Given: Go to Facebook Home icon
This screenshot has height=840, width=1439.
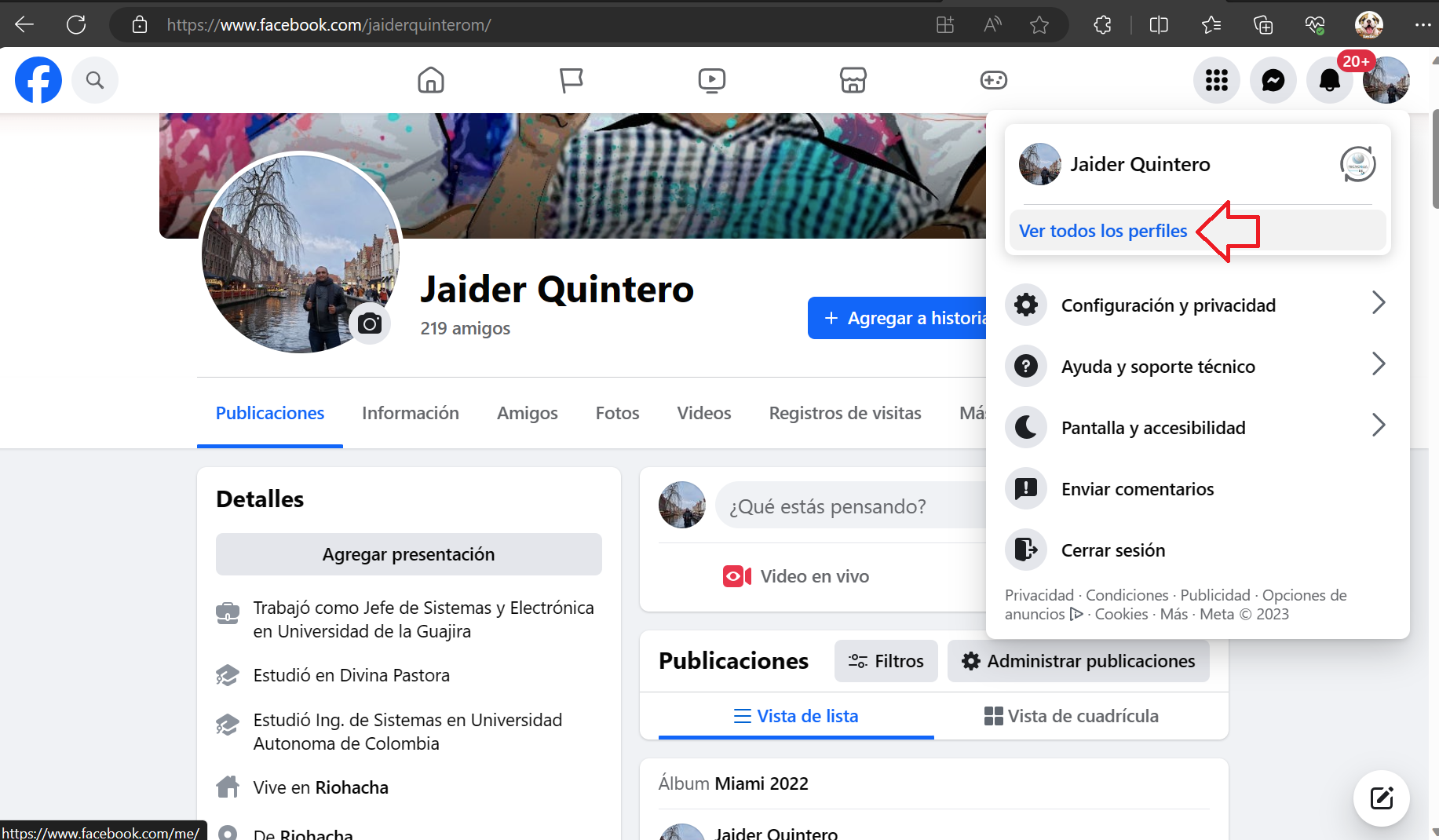Looking at the screenshot, I should click(430, 80).
